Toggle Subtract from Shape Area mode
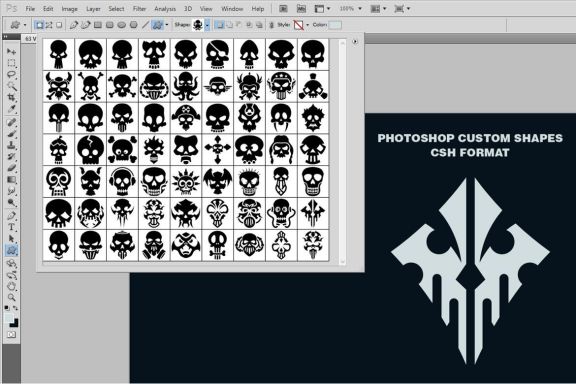576x384 pixels. tap(239, 25)
